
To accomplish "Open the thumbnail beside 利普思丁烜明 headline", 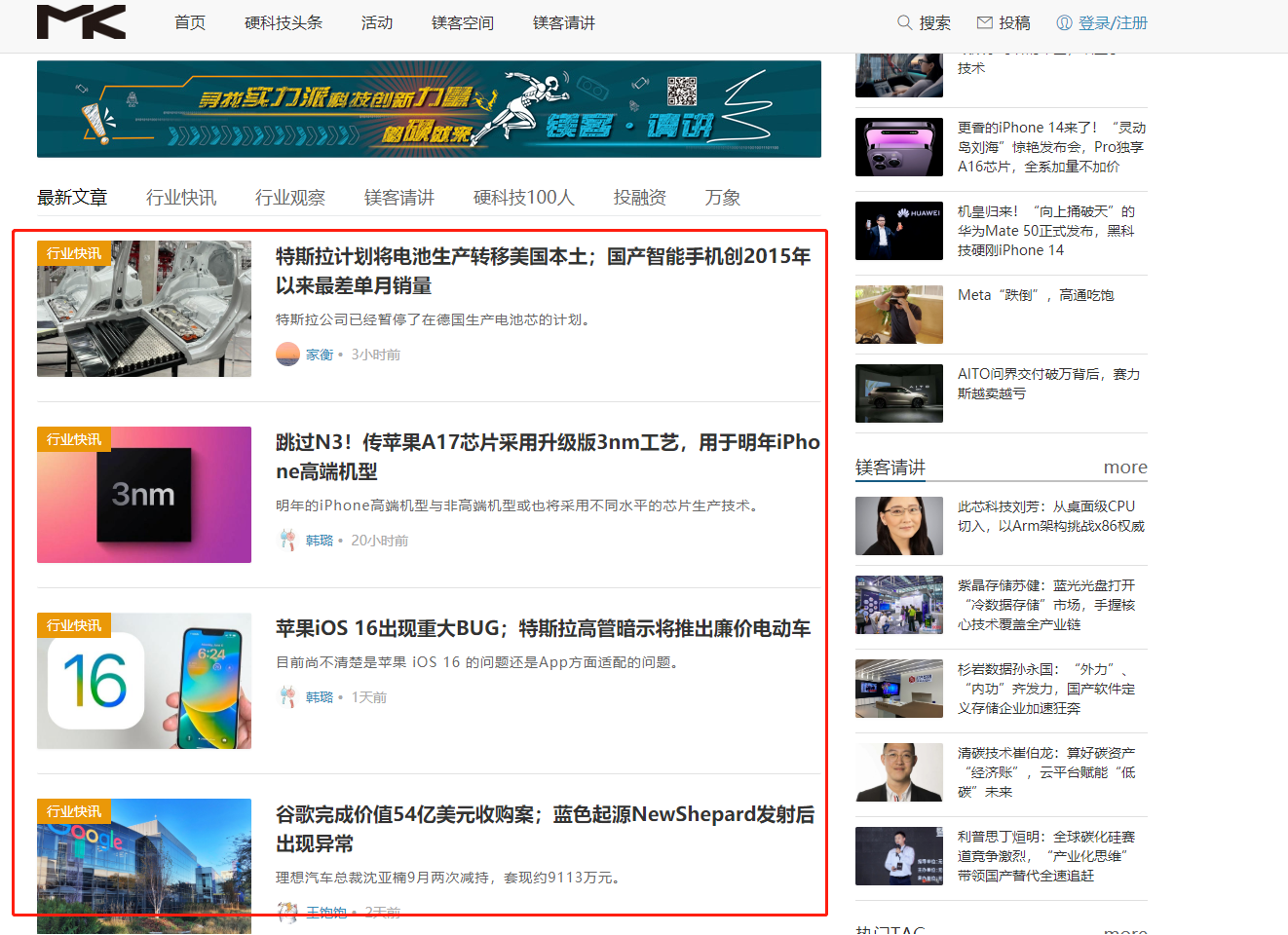I will [x=899, y=856].
